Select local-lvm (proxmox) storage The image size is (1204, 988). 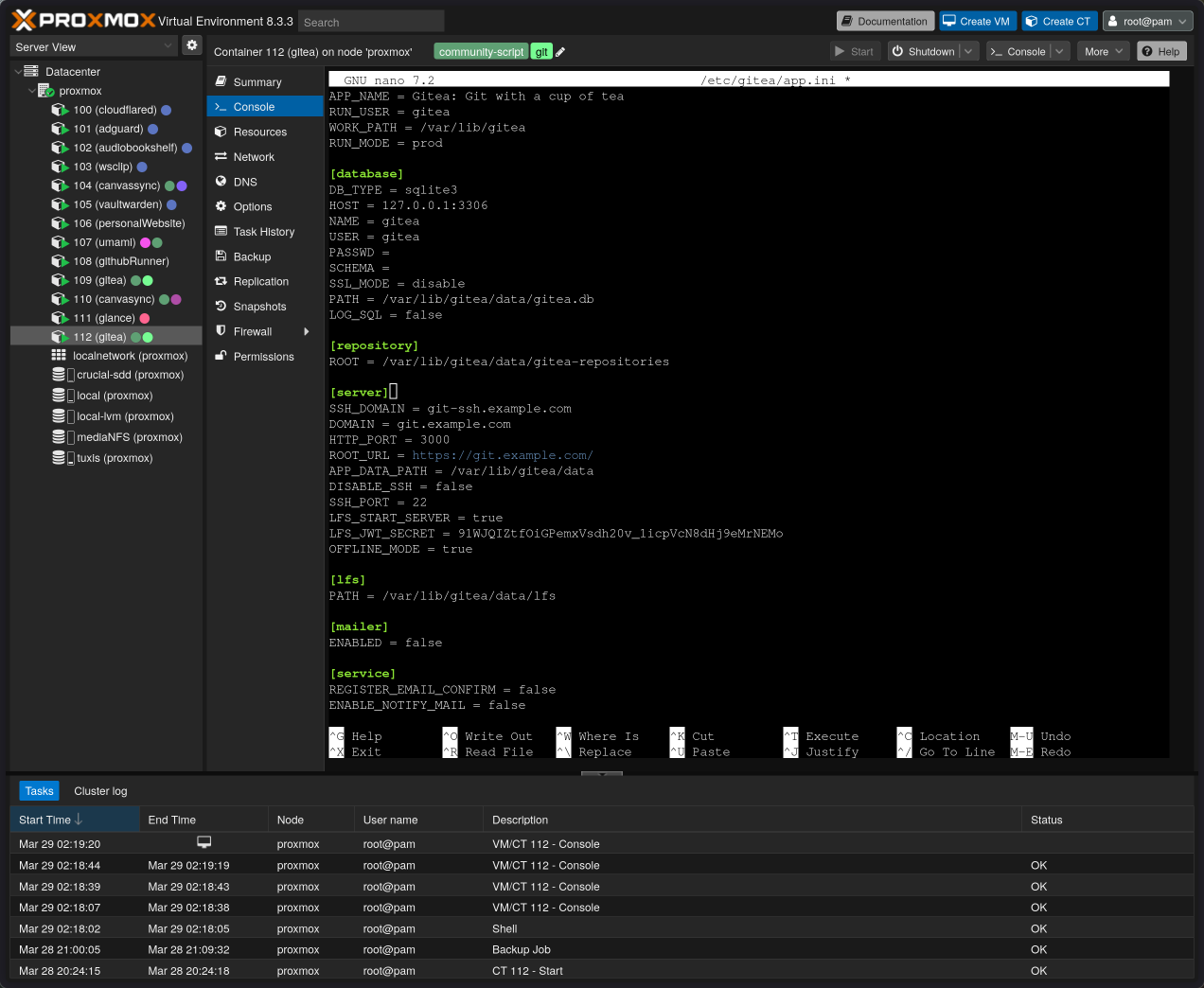tap(106, 416)
